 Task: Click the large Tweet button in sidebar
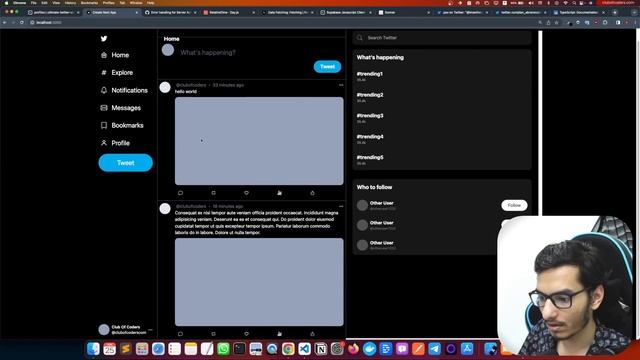pyautogui.click(x=126, y=162)
